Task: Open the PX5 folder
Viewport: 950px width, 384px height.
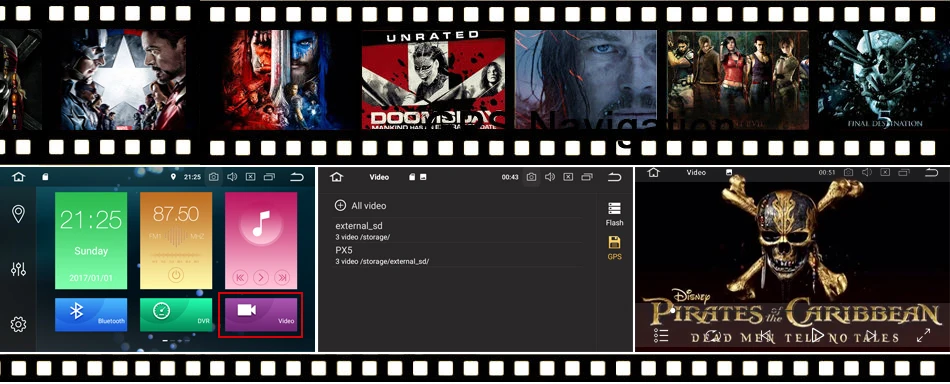Action: 457,255
